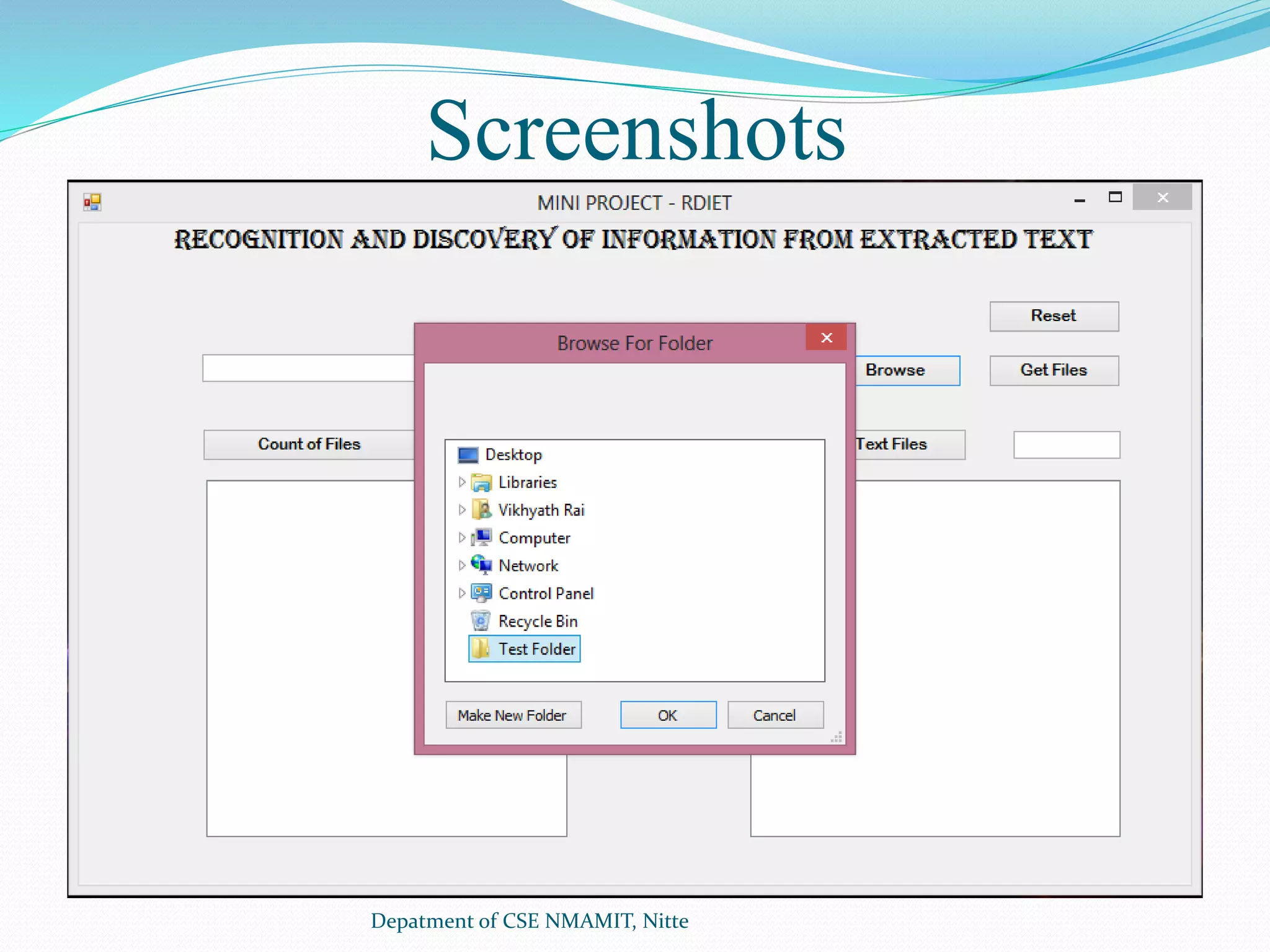Close the MINI PROJECT - RDIET window
This screenshot has width=1270, height=952.
tap(1163, 197)
